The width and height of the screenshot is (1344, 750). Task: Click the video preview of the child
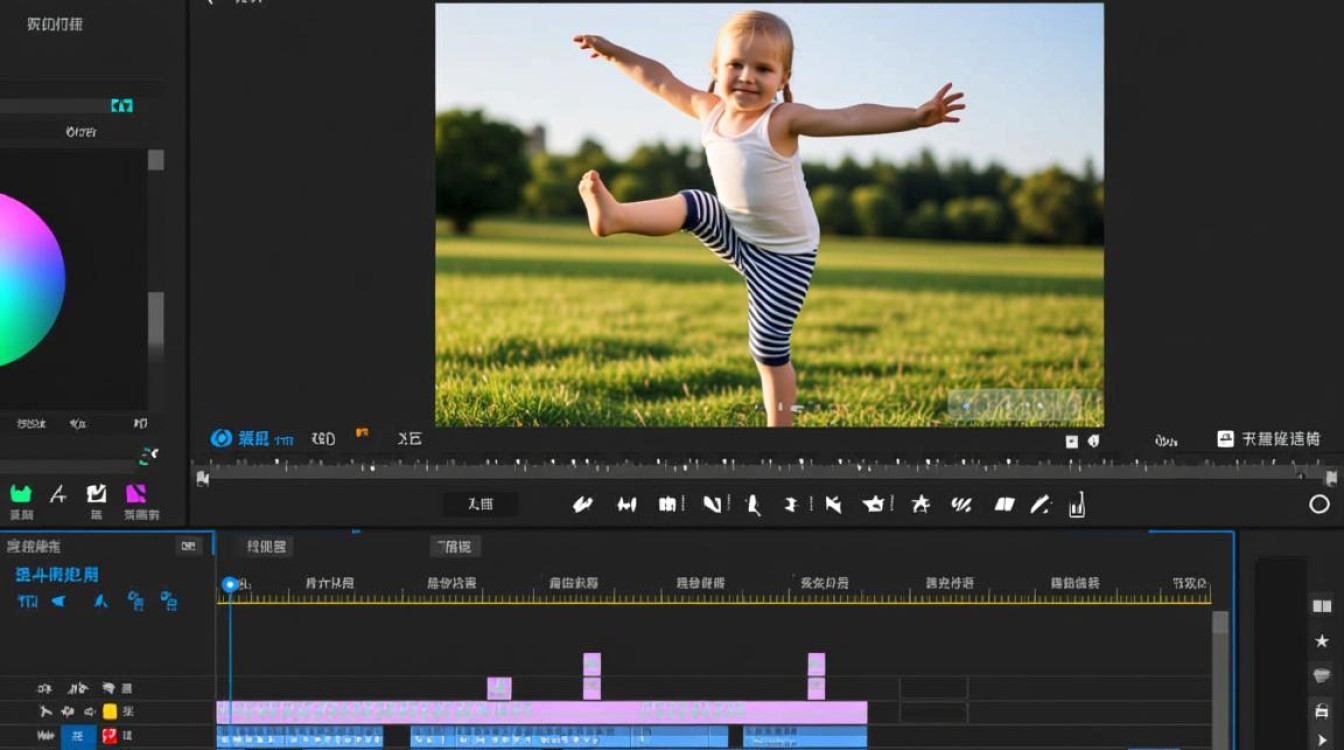(x=769, y=215)
